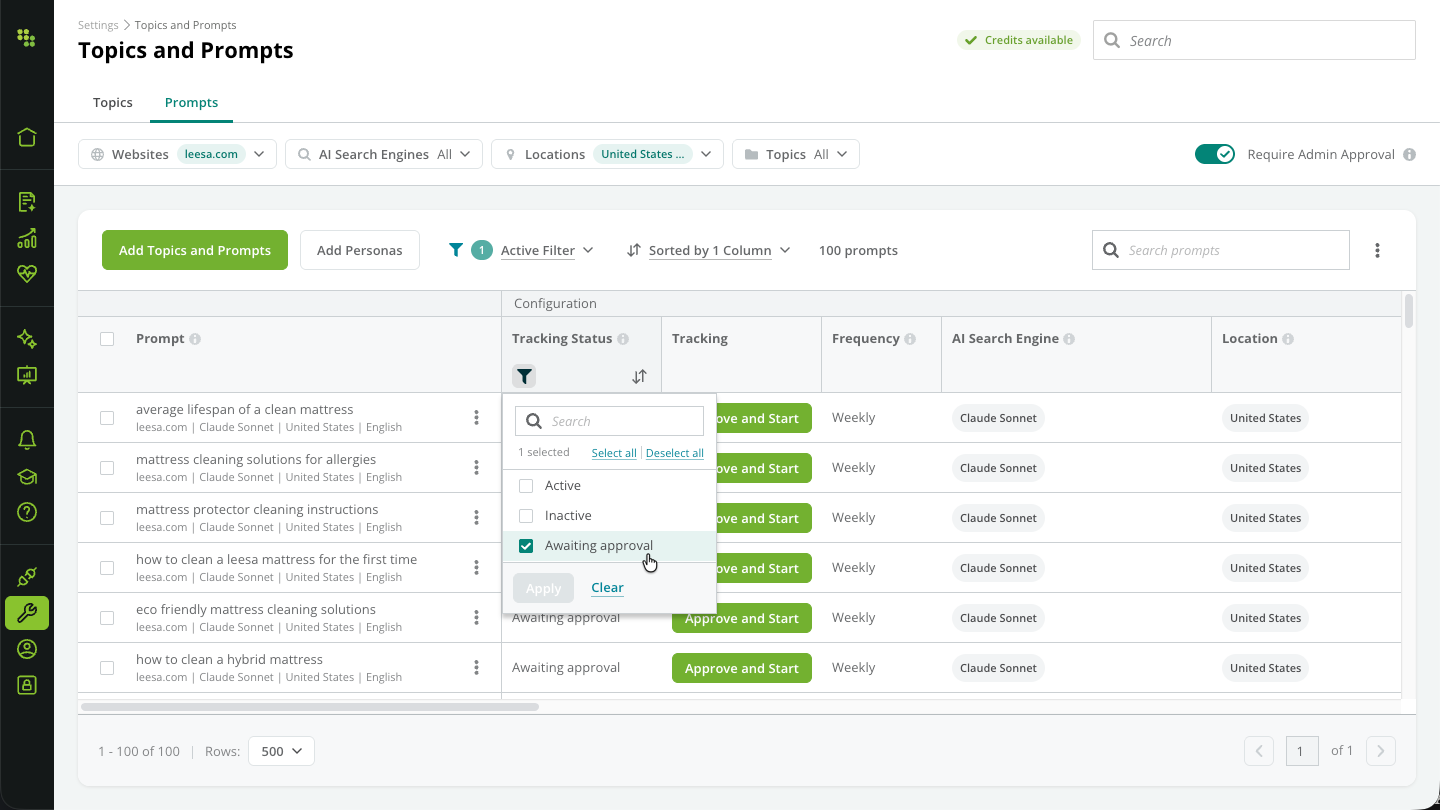Image resolution: width=1440 pixels, height=810 pixels.
Task: Open the growth chart icon in the sidebar
Action: point(27,238)
